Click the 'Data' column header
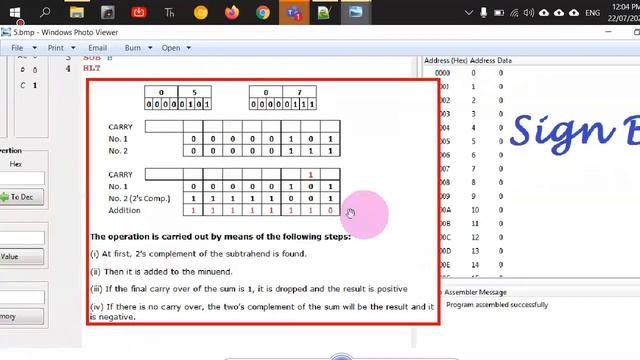 (504, 60)
